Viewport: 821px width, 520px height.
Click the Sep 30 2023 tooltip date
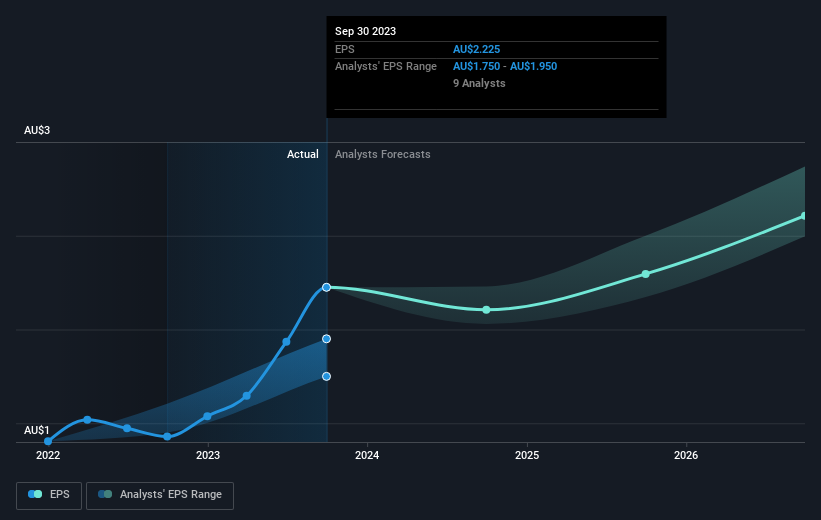(x=365, y=31)
